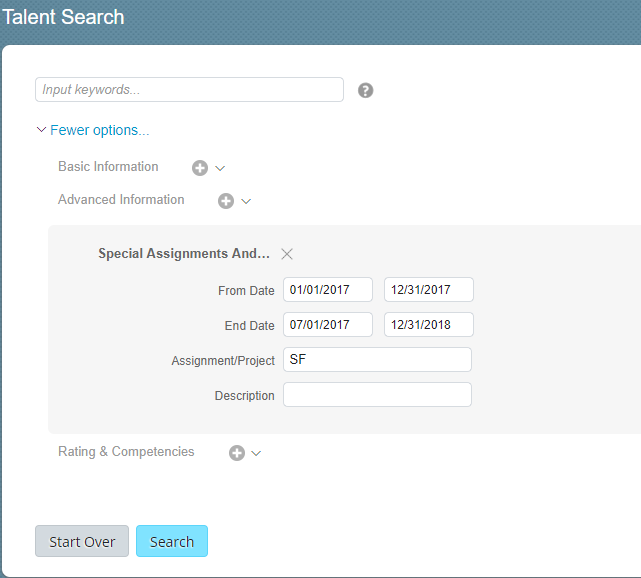Select From Date end field 12/31/2017
This screenshot has width=641, height=578.
[429, 289]
